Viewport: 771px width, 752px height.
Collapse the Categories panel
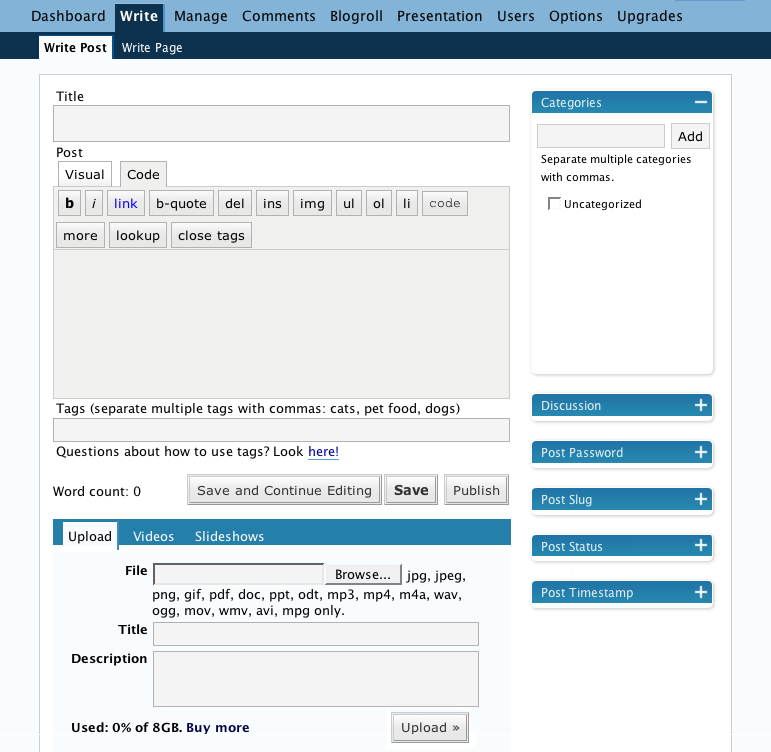700,102
